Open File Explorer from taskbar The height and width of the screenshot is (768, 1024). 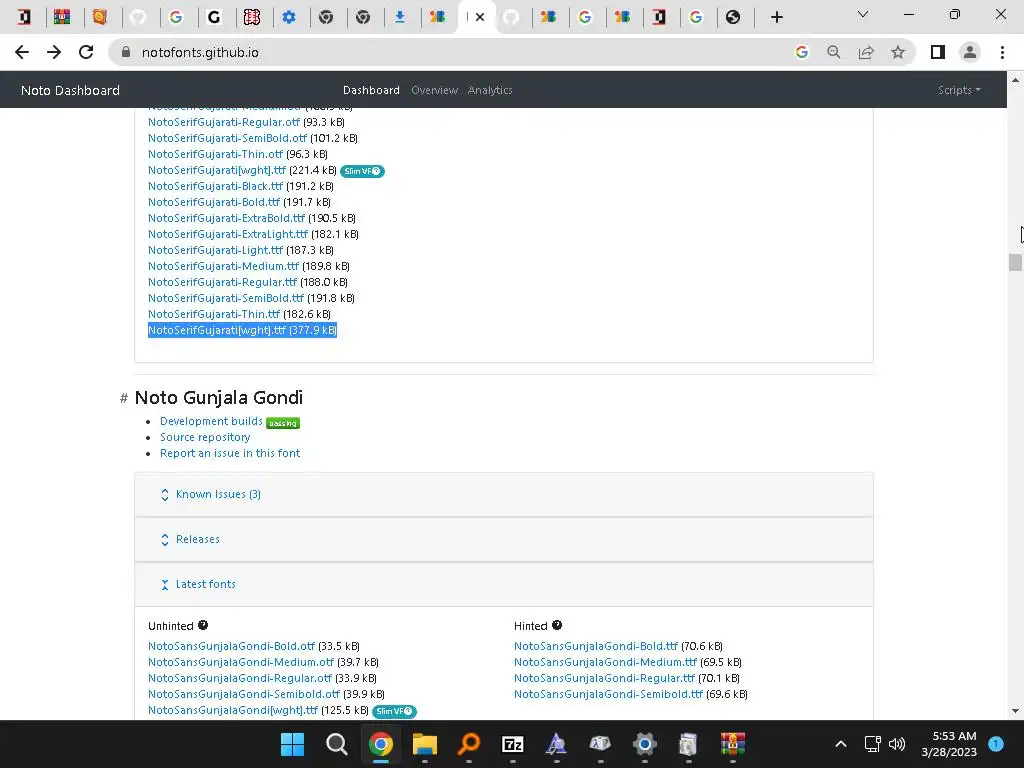(424, 744)
